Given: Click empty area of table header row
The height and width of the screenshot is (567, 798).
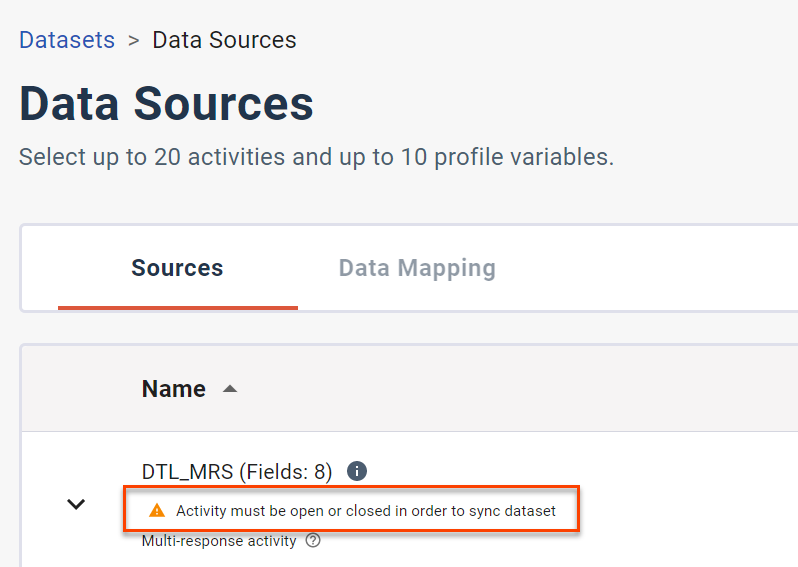Looking at the screenshot, I should coord(509,389).
